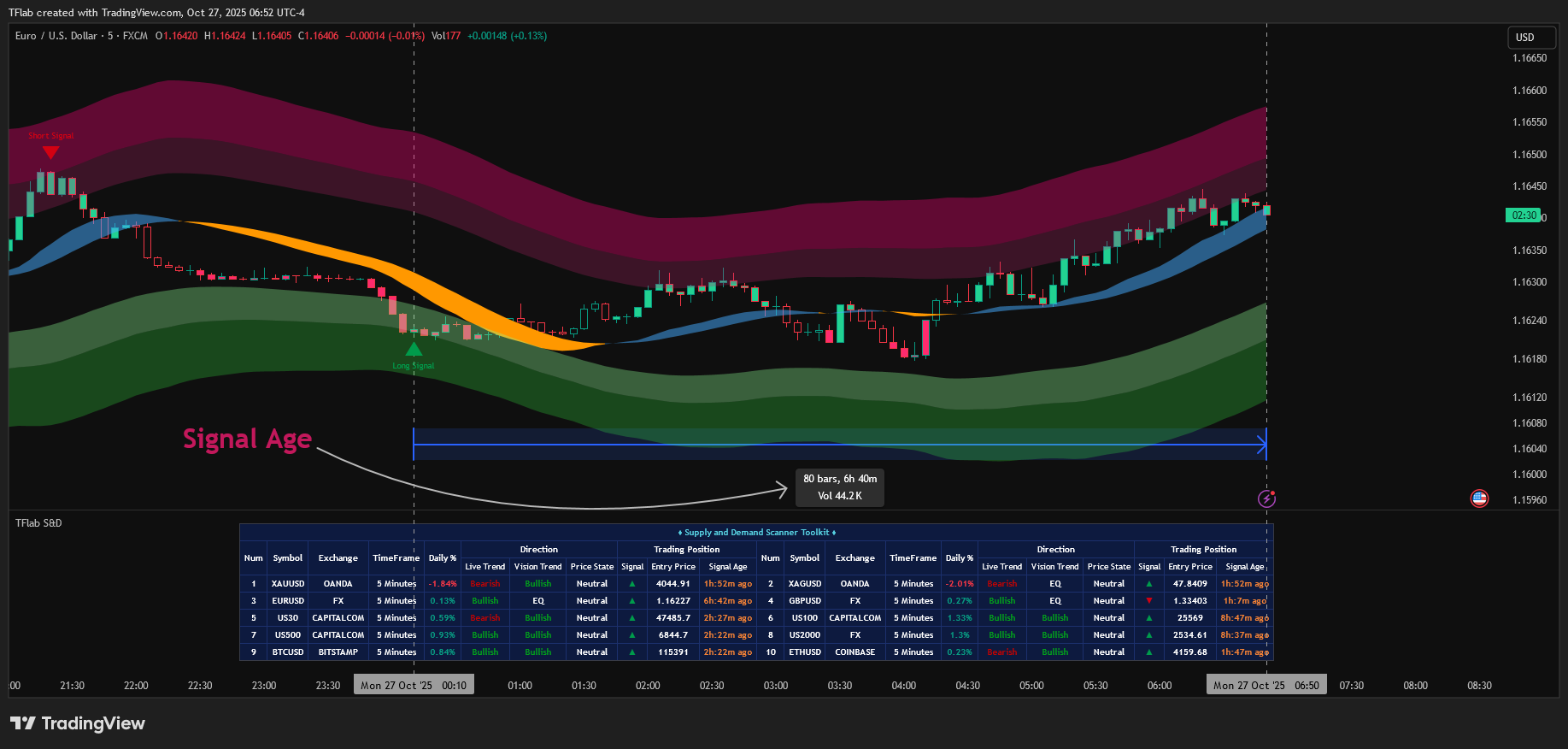Click the Supply and Demand Scanner Toolkit header
Image resolution: width=1568 pixels, height=749 pixels.
point(756,533)
